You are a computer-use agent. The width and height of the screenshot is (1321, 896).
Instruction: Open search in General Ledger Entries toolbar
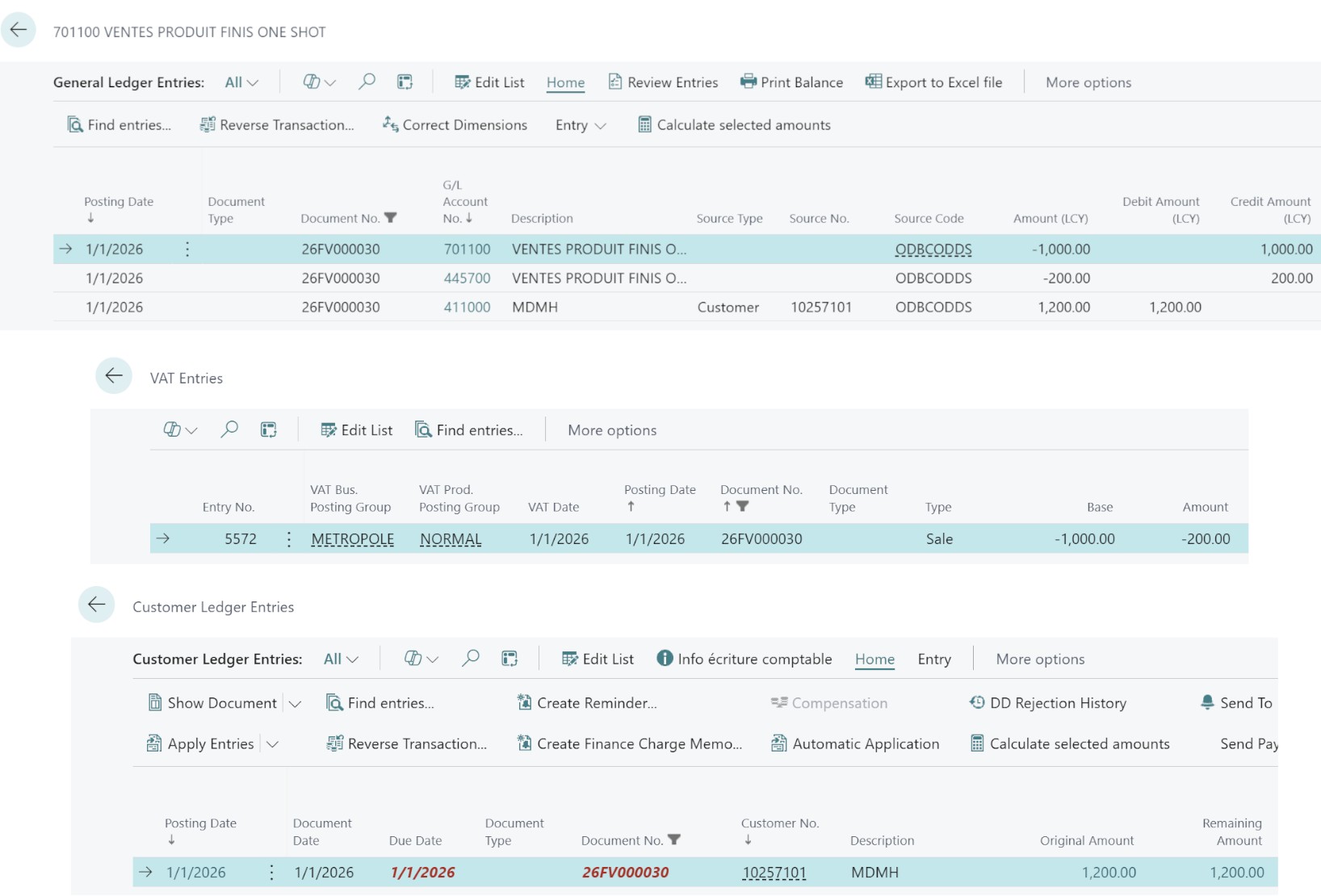(367, 82)
